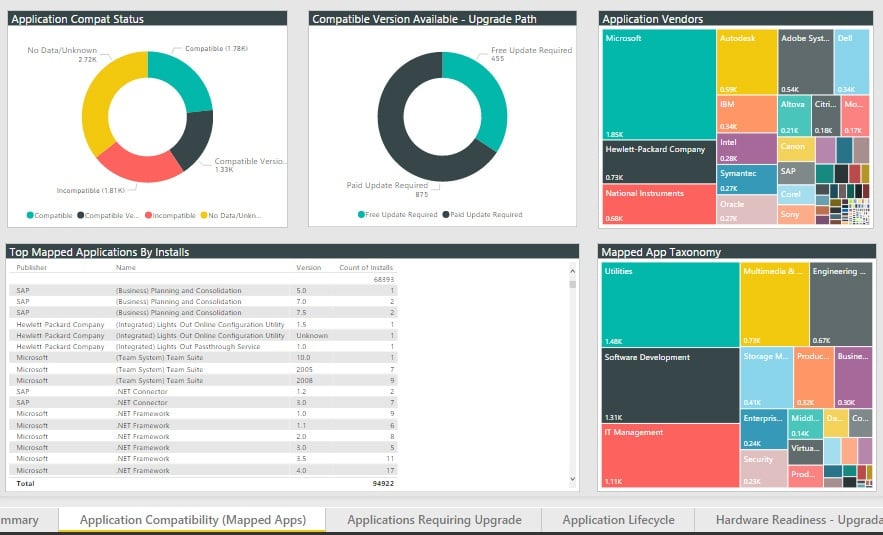Select Lights Out Passthrough Service row

(x=203, y=346)
